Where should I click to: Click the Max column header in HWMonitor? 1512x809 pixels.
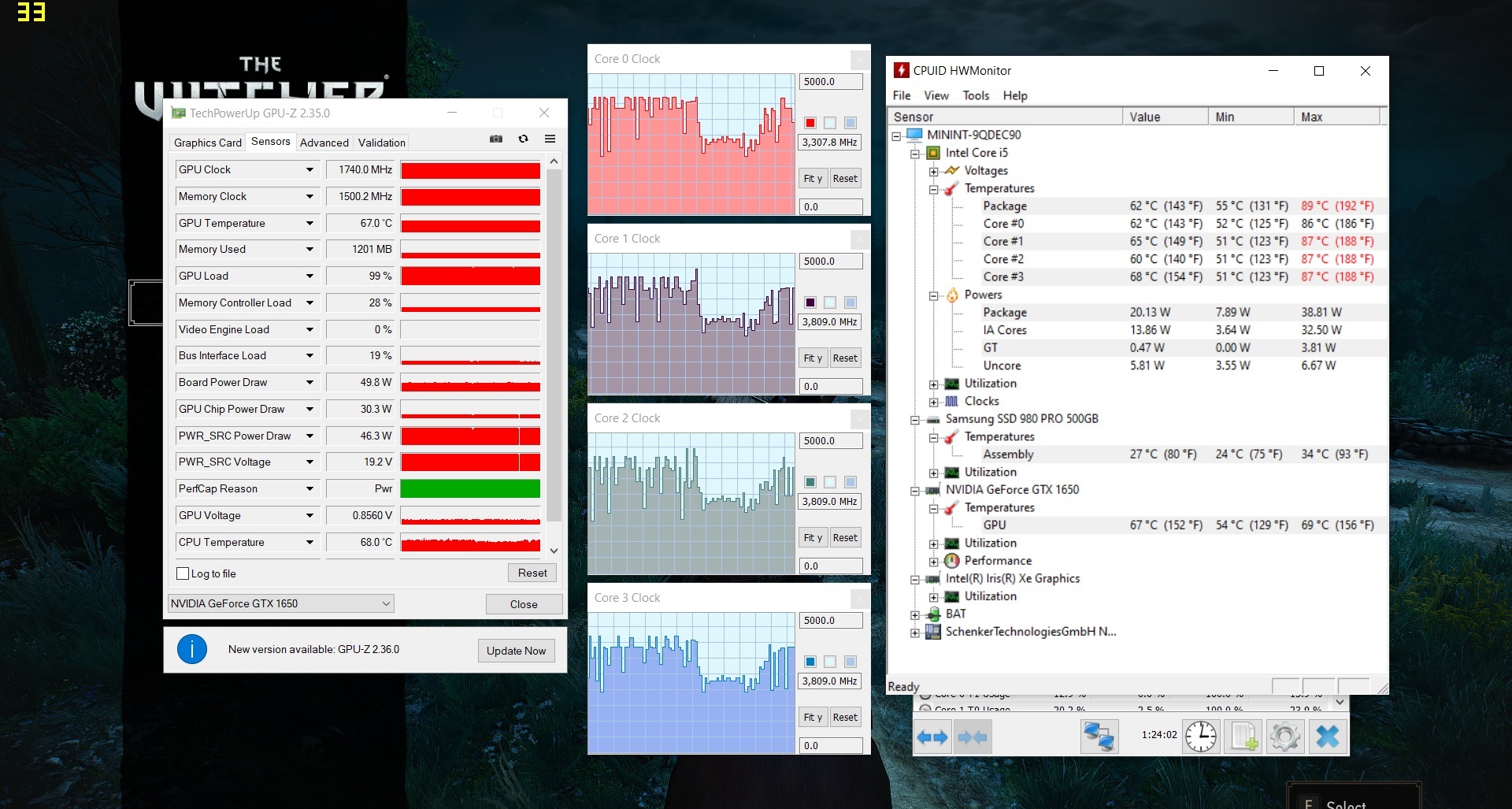pos(1336,117)
